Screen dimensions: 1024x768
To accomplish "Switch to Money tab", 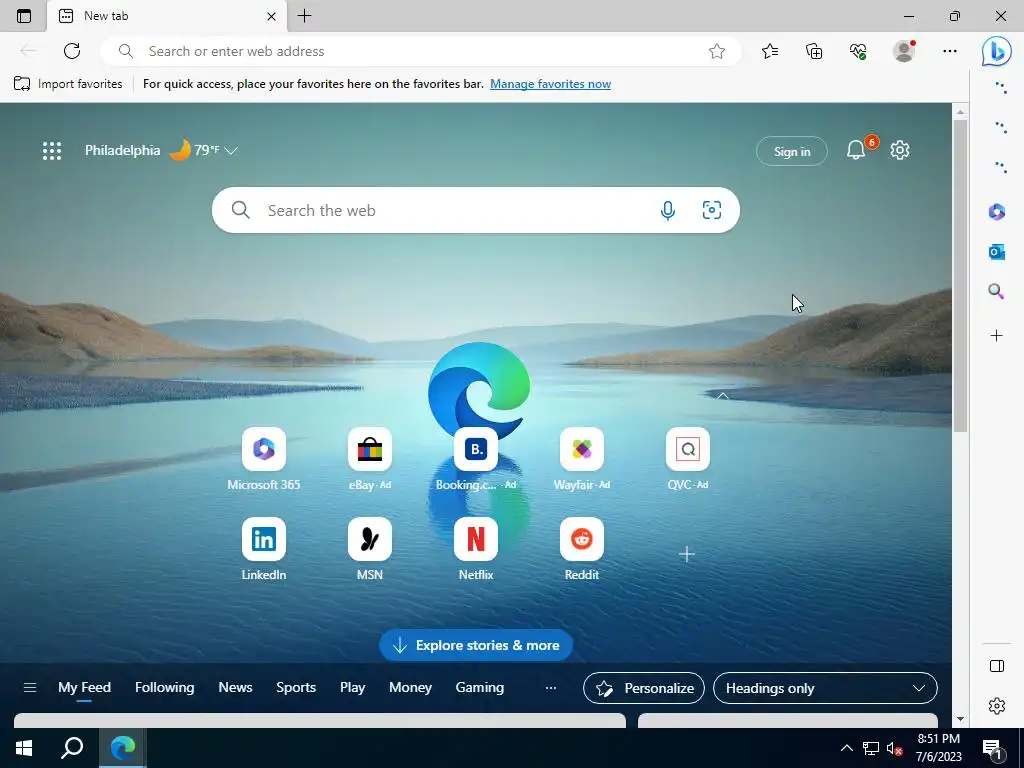I will tap(410, 688).
